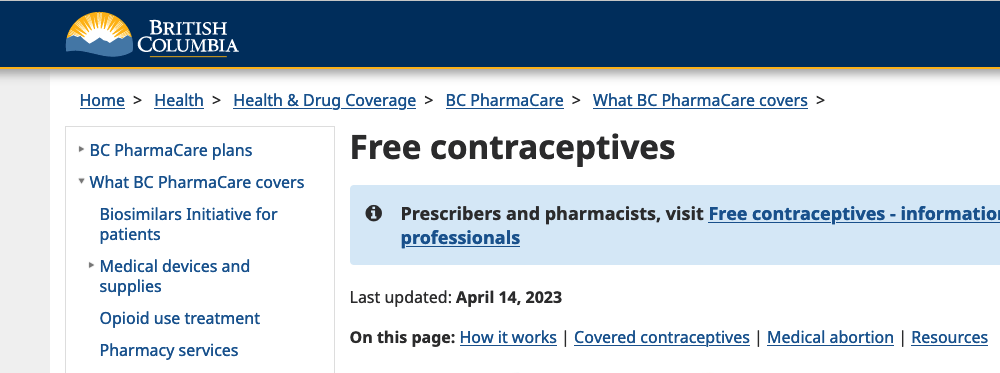Click the info icon in blue banner
The height and width of the screenshot is (373, 1000).
pyautogui.click(x=374, y=214)
